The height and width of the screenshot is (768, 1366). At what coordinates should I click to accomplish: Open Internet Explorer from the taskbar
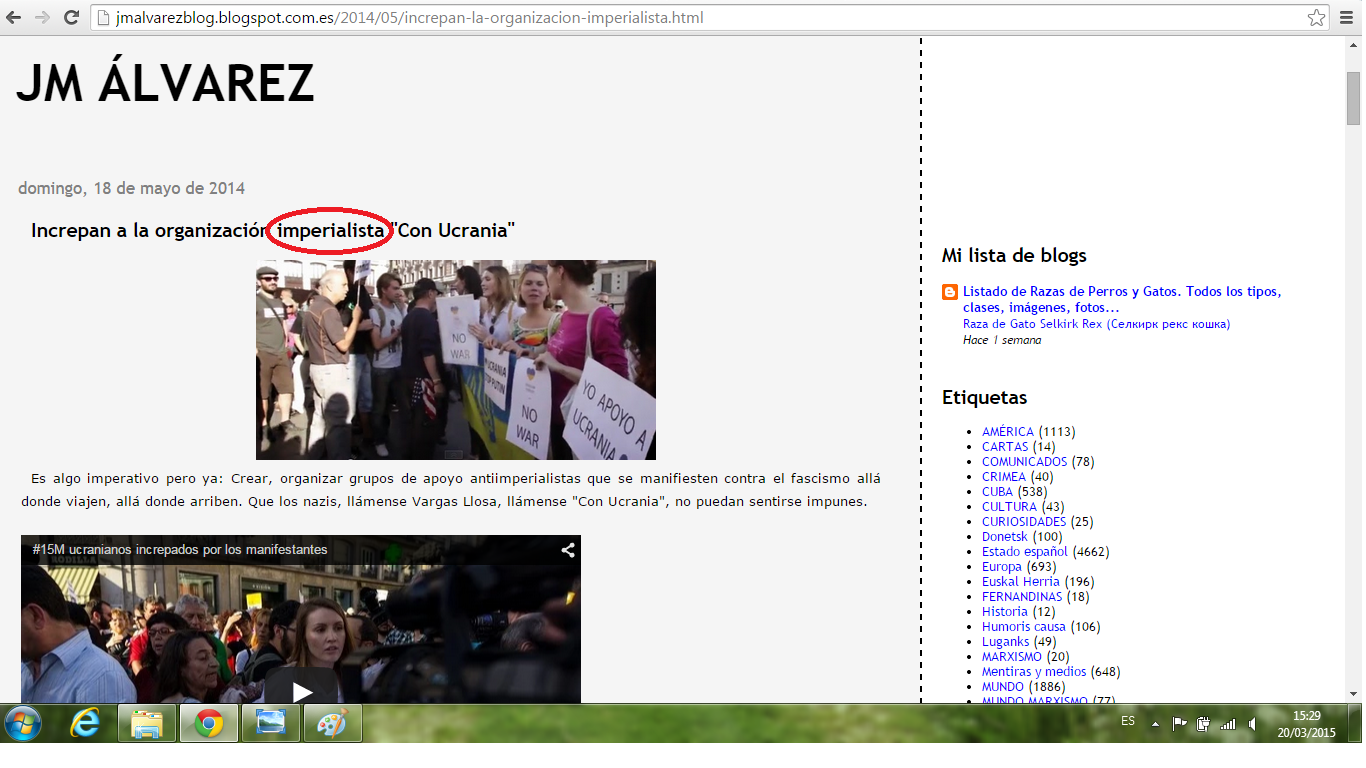click(86, 724)
